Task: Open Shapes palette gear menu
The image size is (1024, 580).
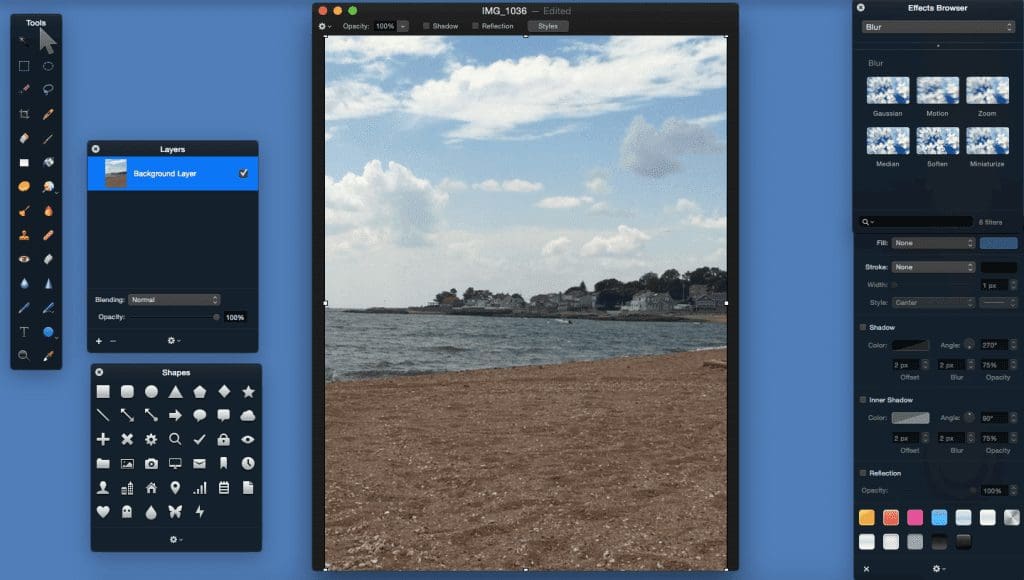Action: click(175, 540)
